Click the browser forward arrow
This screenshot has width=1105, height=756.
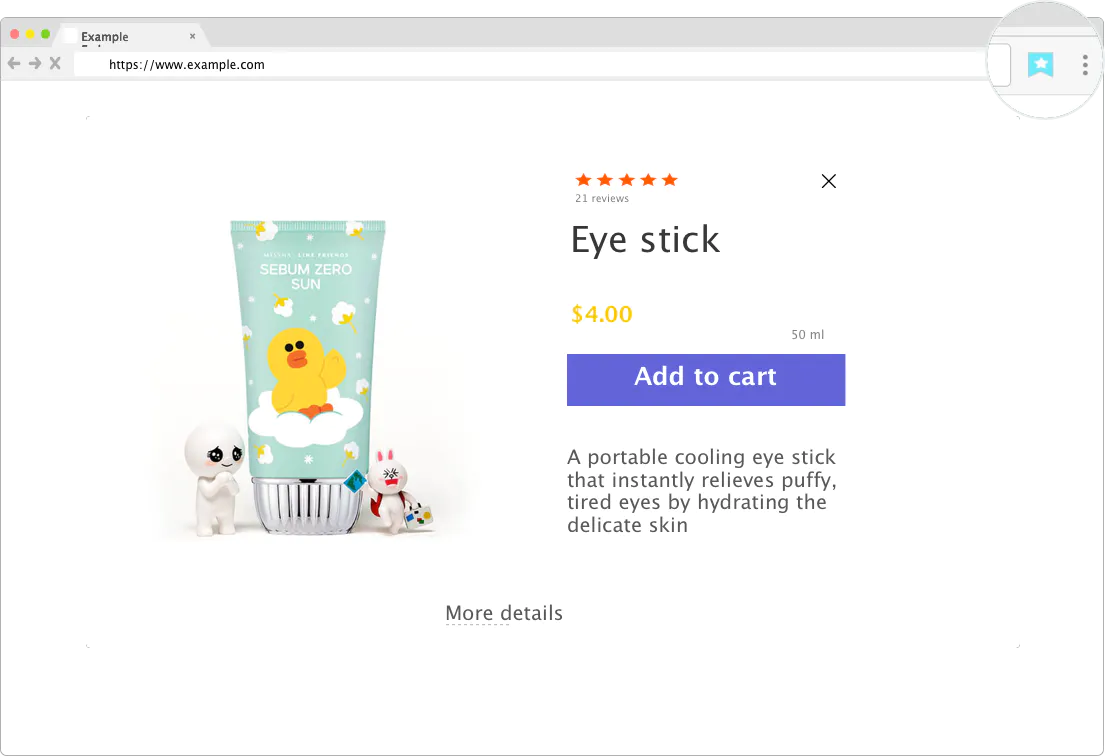(35, 63)
